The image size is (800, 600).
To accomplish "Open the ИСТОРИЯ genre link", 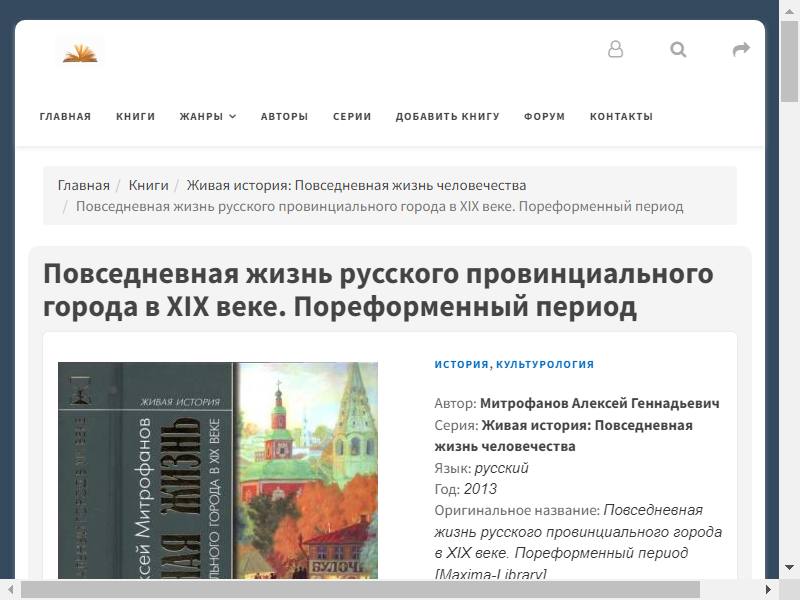I will click(x=461, y=364).
